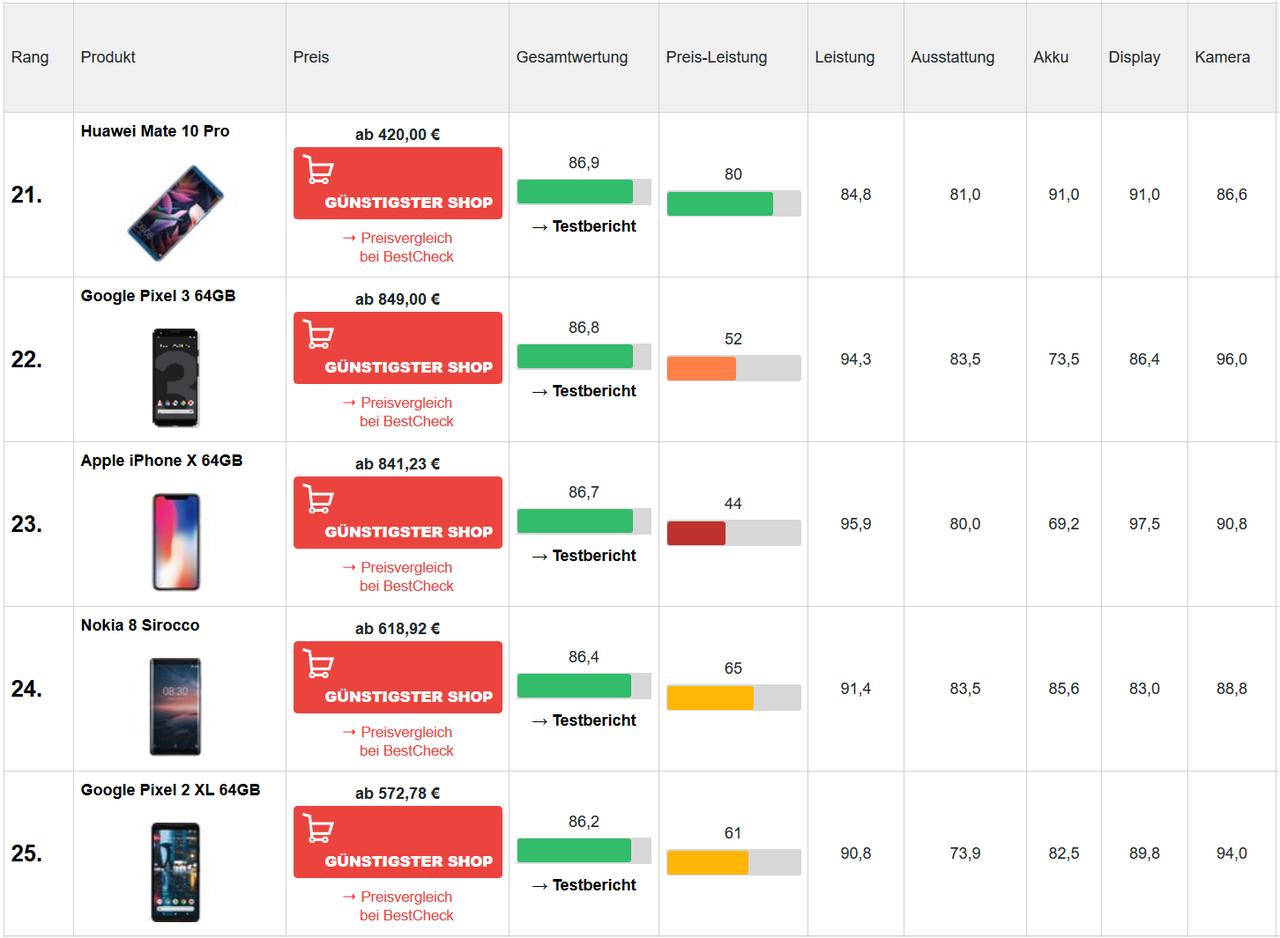The height and width of the screenshot is (938, 1280).
Task: Open Günstigster Shop for Google Pixel 2 XL
Action: pos(398,842)
